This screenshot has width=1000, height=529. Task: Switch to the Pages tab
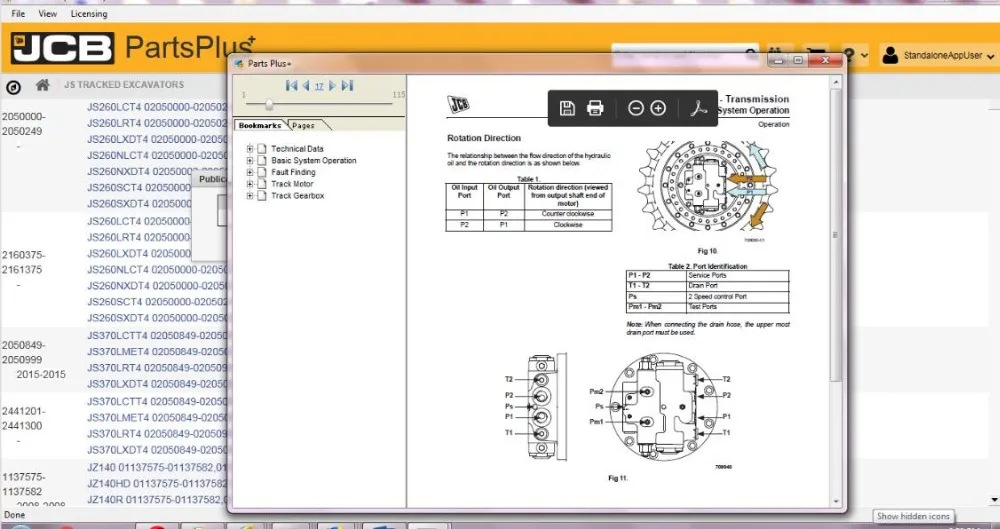(x=304, y=126)
